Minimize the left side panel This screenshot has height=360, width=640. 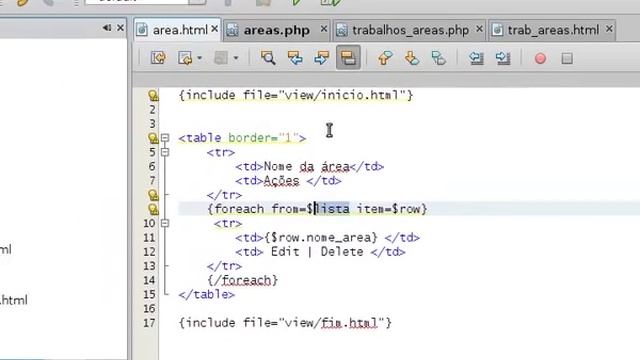point(107,28)
